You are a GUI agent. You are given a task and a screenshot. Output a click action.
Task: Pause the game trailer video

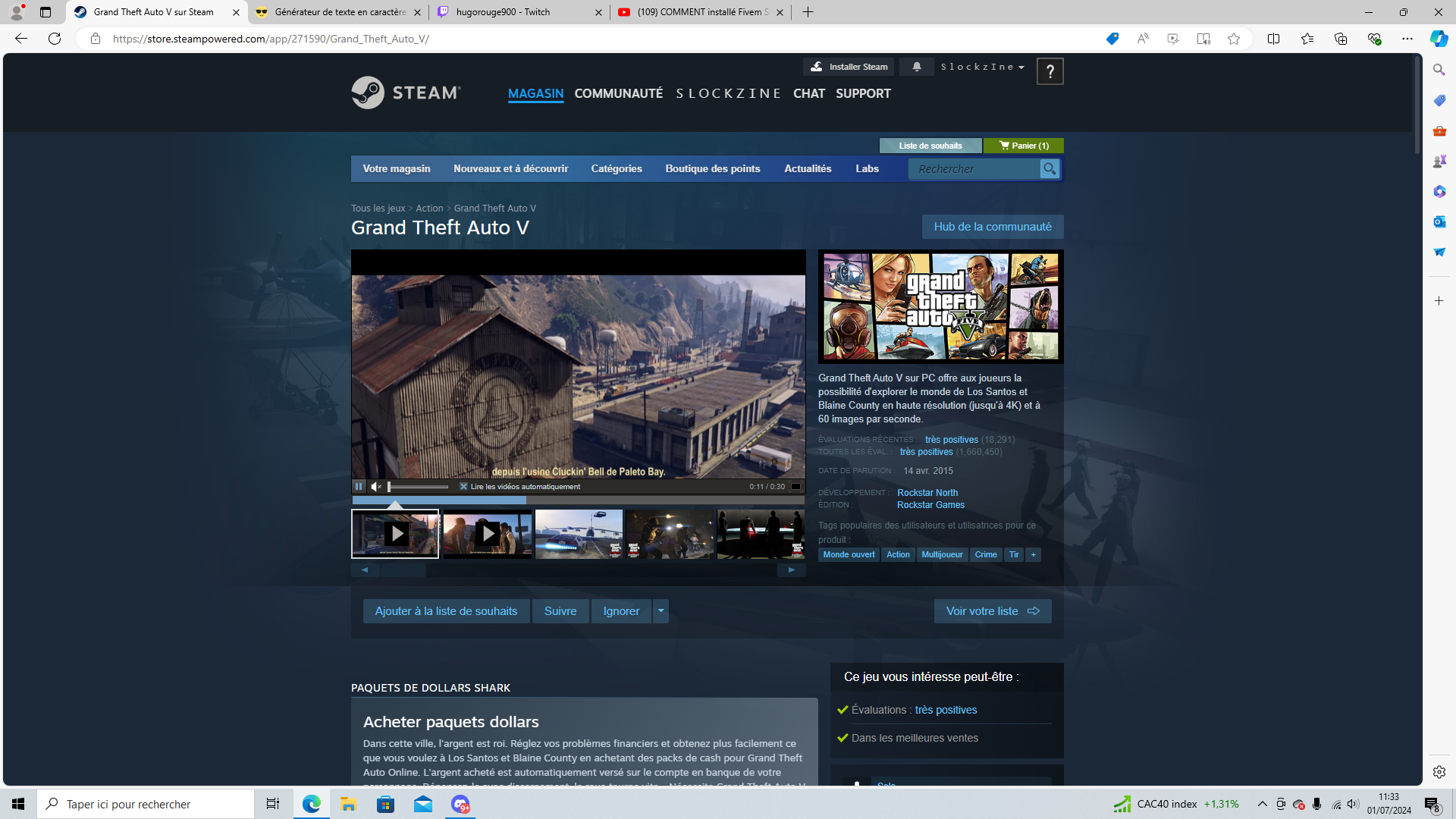(359, 487)
